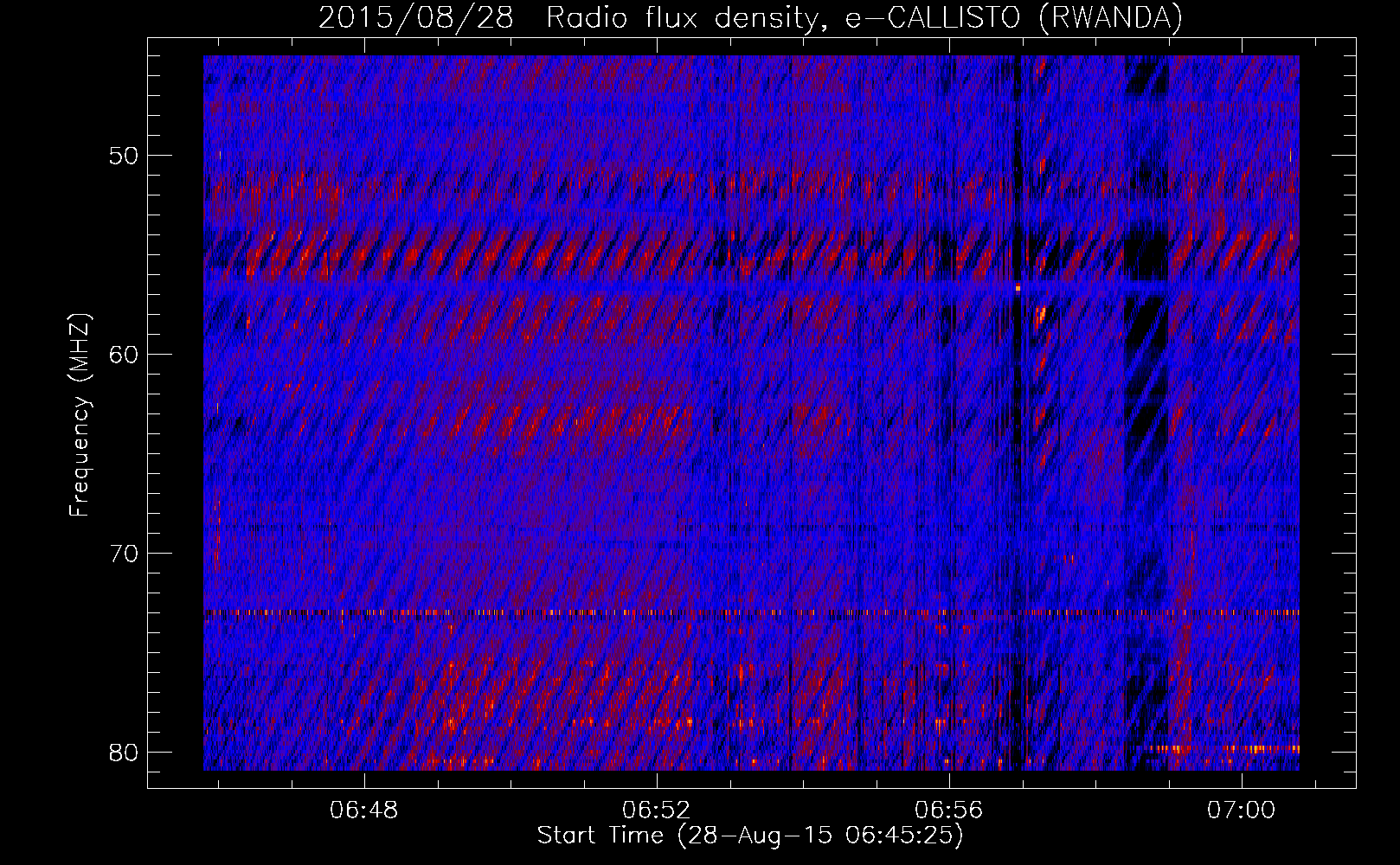The height and width of the screenshot is (865, 1400).
Task: Click the 06:56 time tick label
Action: tap(949, 811)
